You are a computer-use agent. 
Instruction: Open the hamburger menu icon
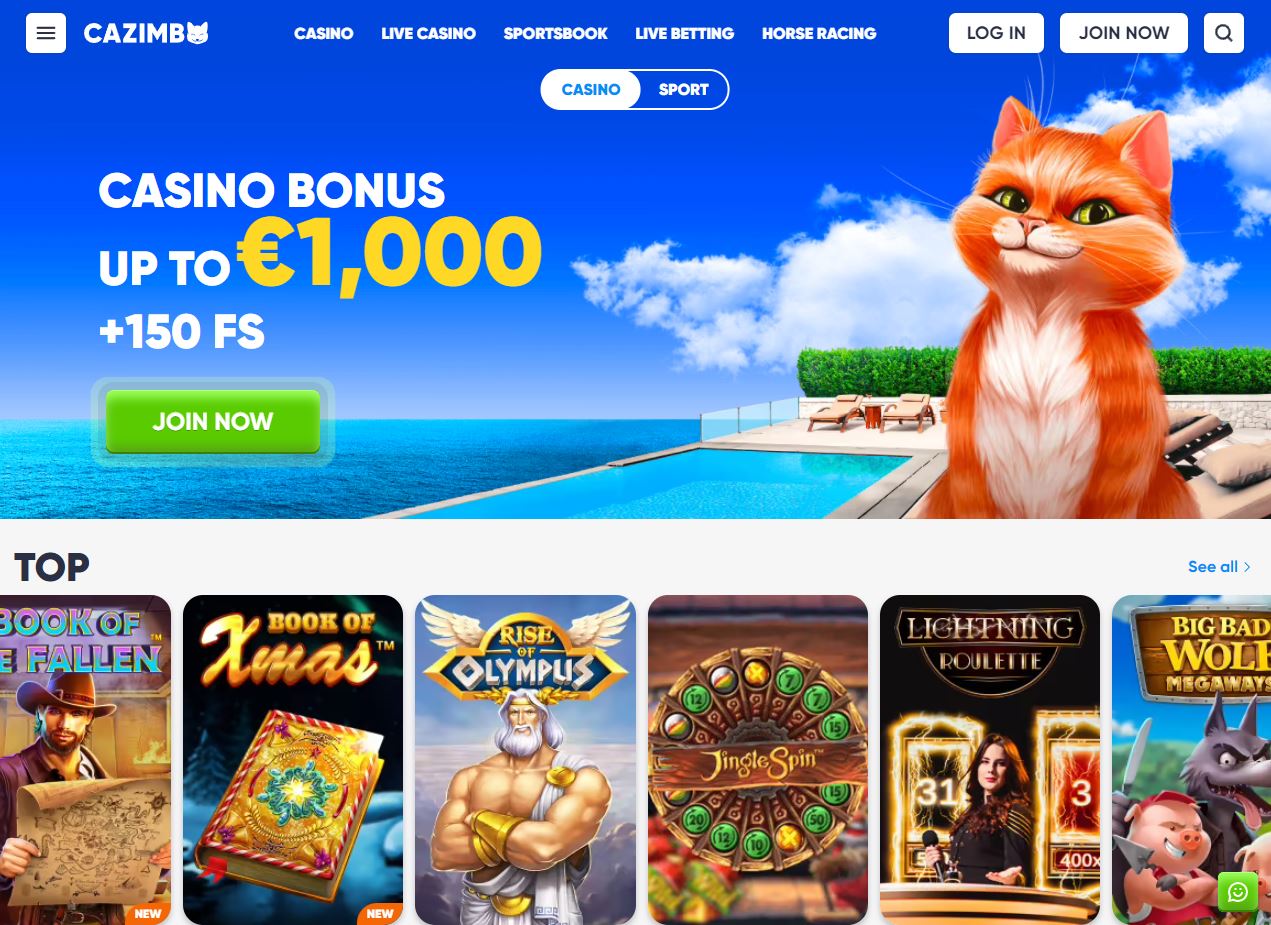(x=46, y=33)
